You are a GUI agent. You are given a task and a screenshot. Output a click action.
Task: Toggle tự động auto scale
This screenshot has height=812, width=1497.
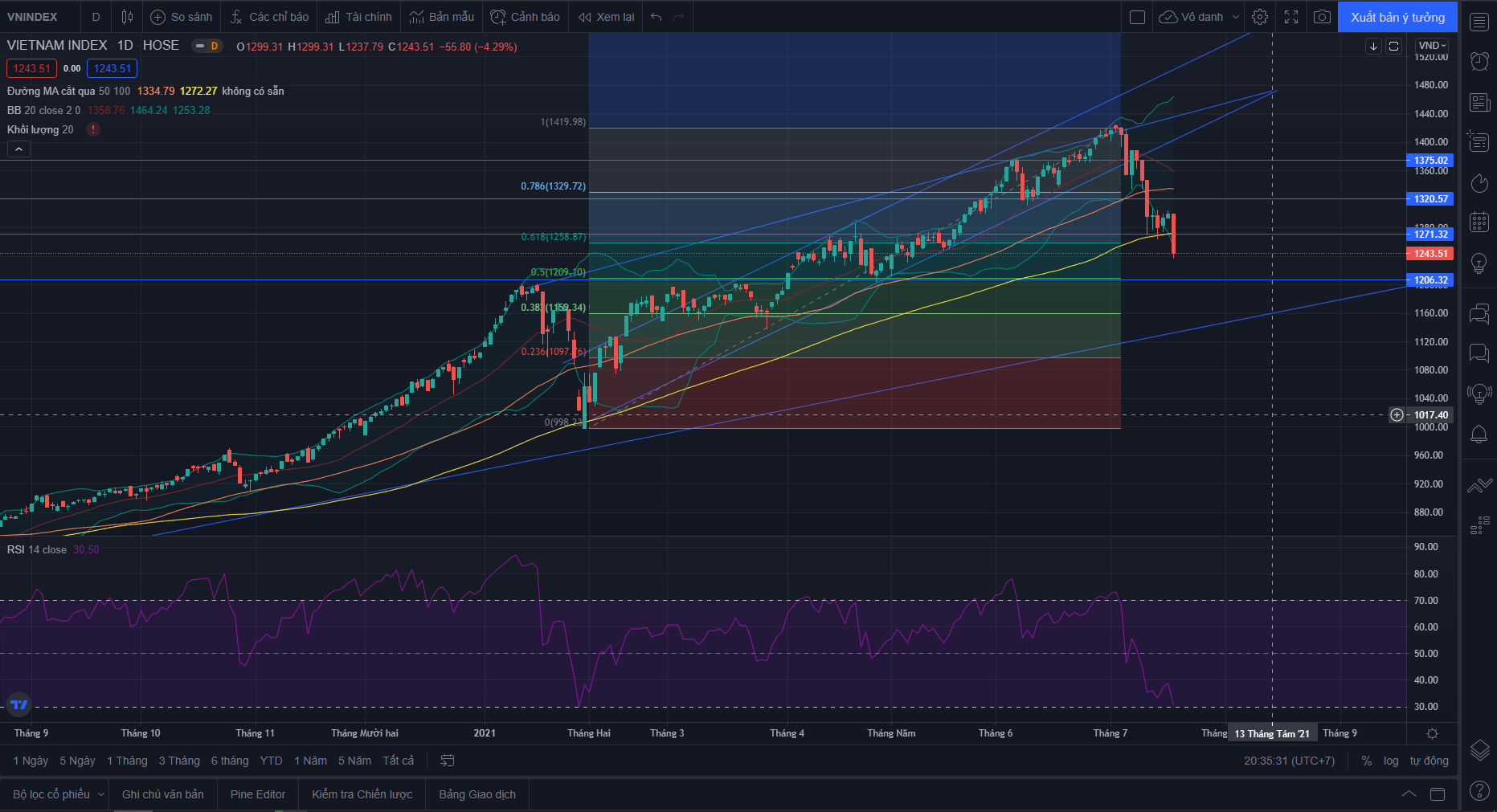pyautogui.click(x=1429, y=761)
